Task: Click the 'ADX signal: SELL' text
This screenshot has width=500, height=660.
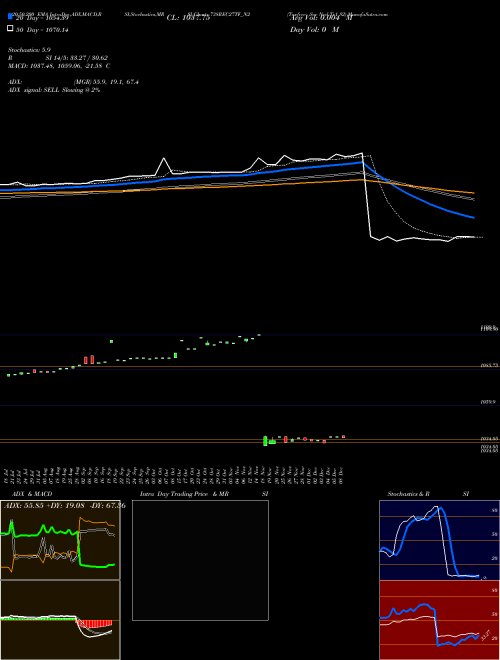Action: pyautogui.click(x=54, y=90)
